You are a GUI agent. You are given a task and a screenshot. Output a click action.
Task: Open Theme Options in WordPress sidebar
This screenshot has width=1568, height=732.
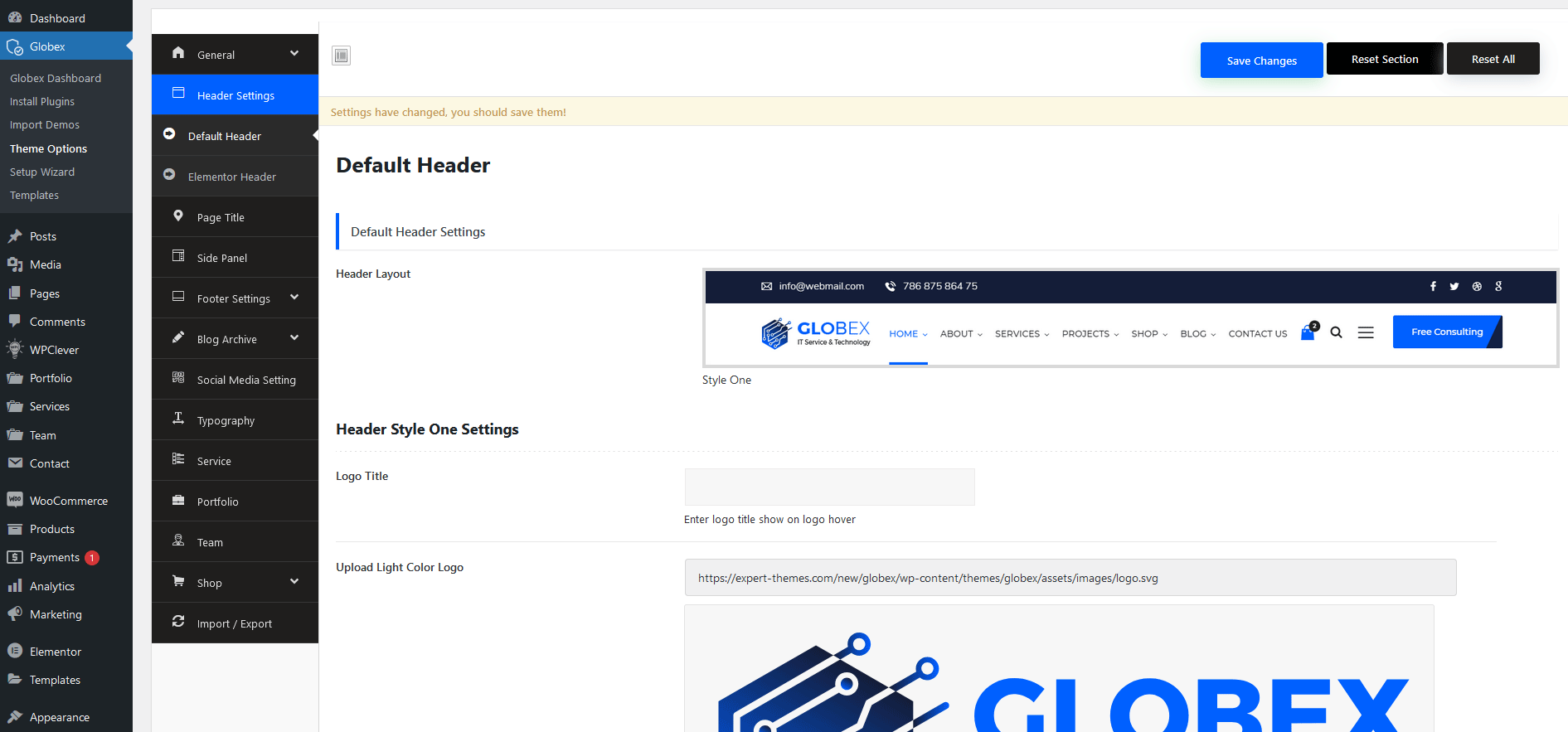48,148
